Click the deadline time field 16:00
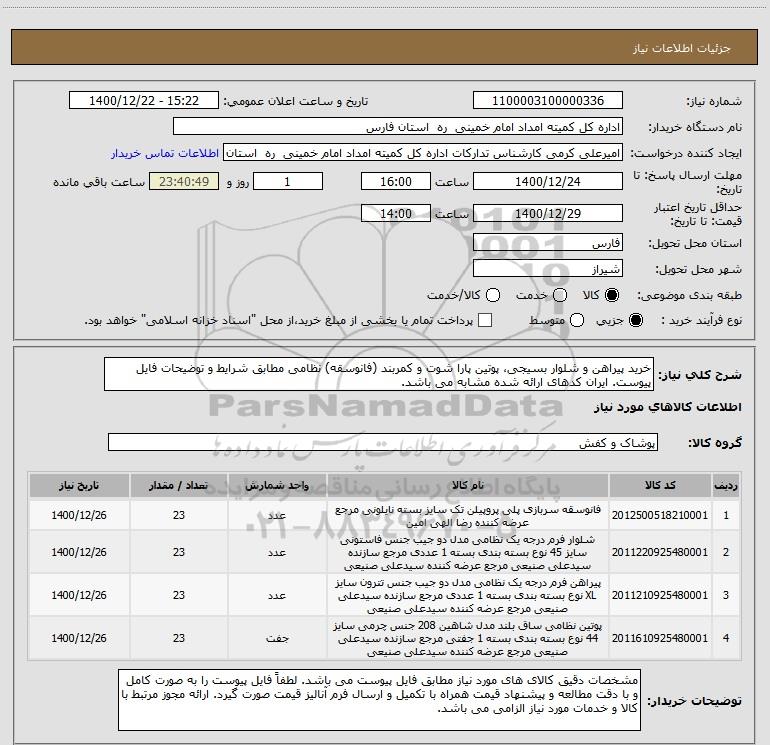 [x=396, y=181]
